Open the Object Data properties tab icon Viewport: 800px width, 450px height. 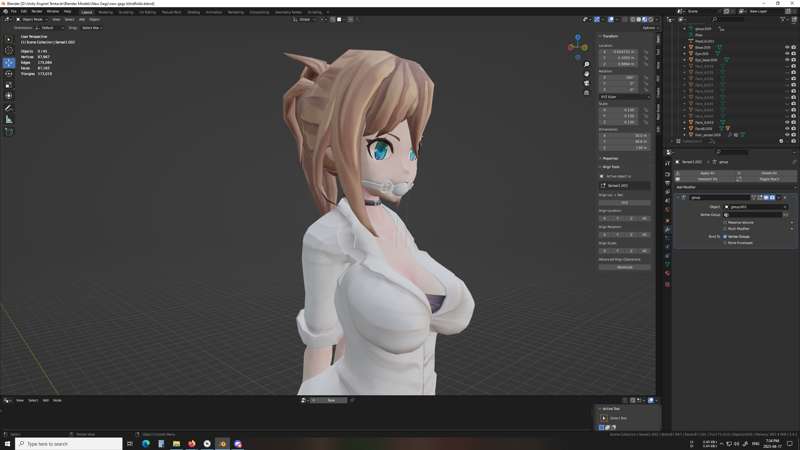tap(667, 264)
